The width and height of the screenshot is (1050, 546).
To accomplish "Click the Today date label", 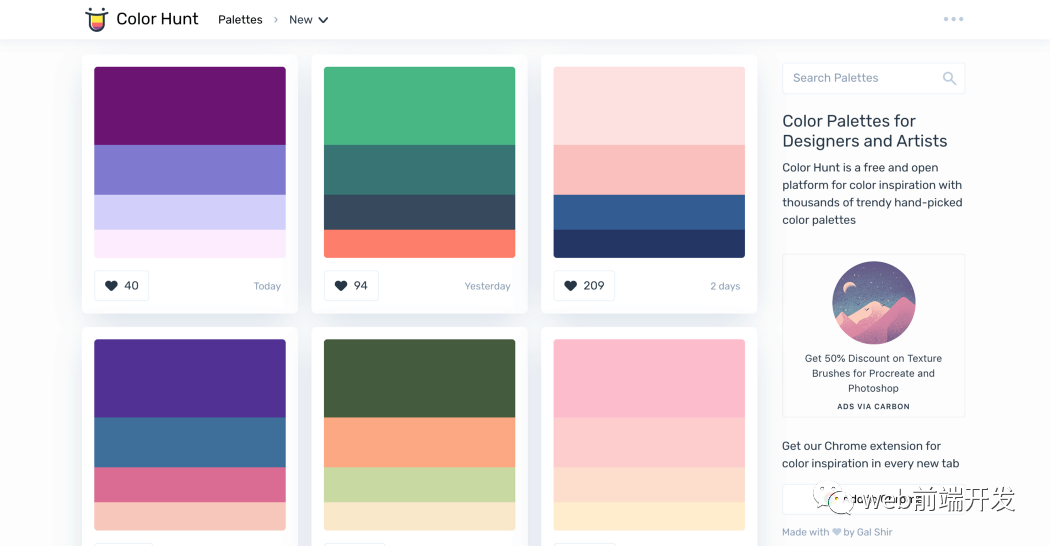I will click(x=267, y=286).
